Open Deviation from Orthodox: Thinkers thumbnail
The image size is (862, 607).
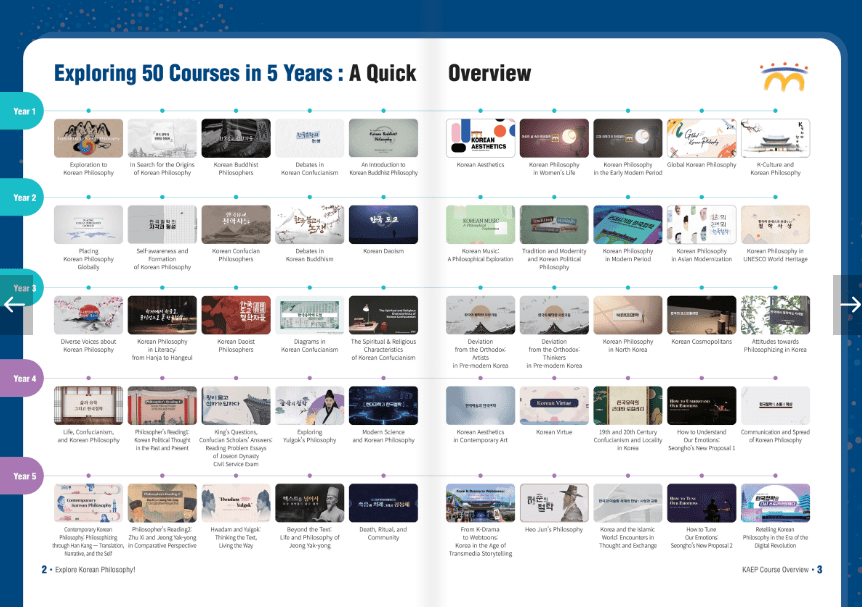[554, 315]
